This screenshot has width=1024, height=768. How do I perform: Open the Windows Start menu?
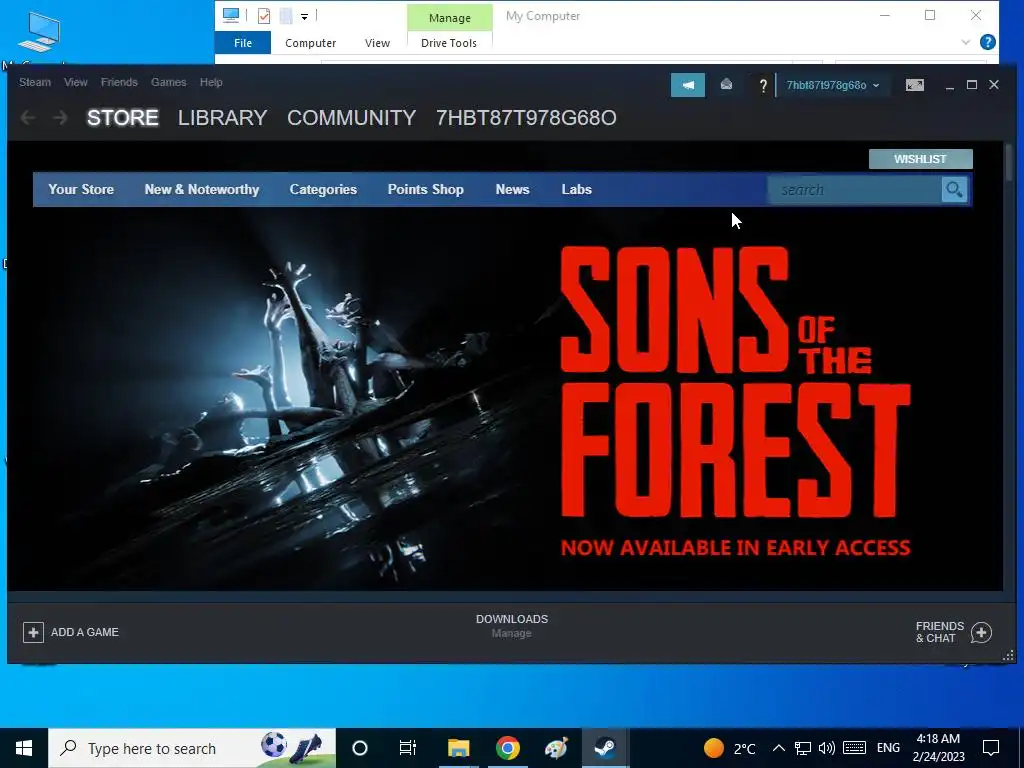point(24,748)
